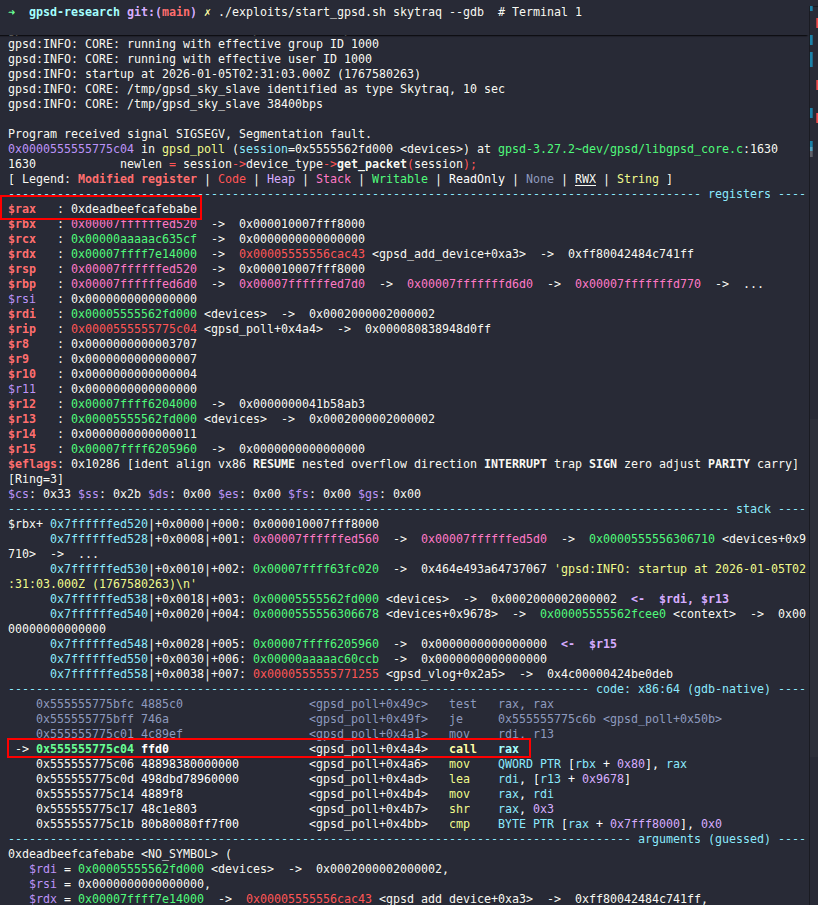Viewport: 818px width, 905px height.
Task: Click the vertical scrollbar at right edge
Action: click(812, 452)
